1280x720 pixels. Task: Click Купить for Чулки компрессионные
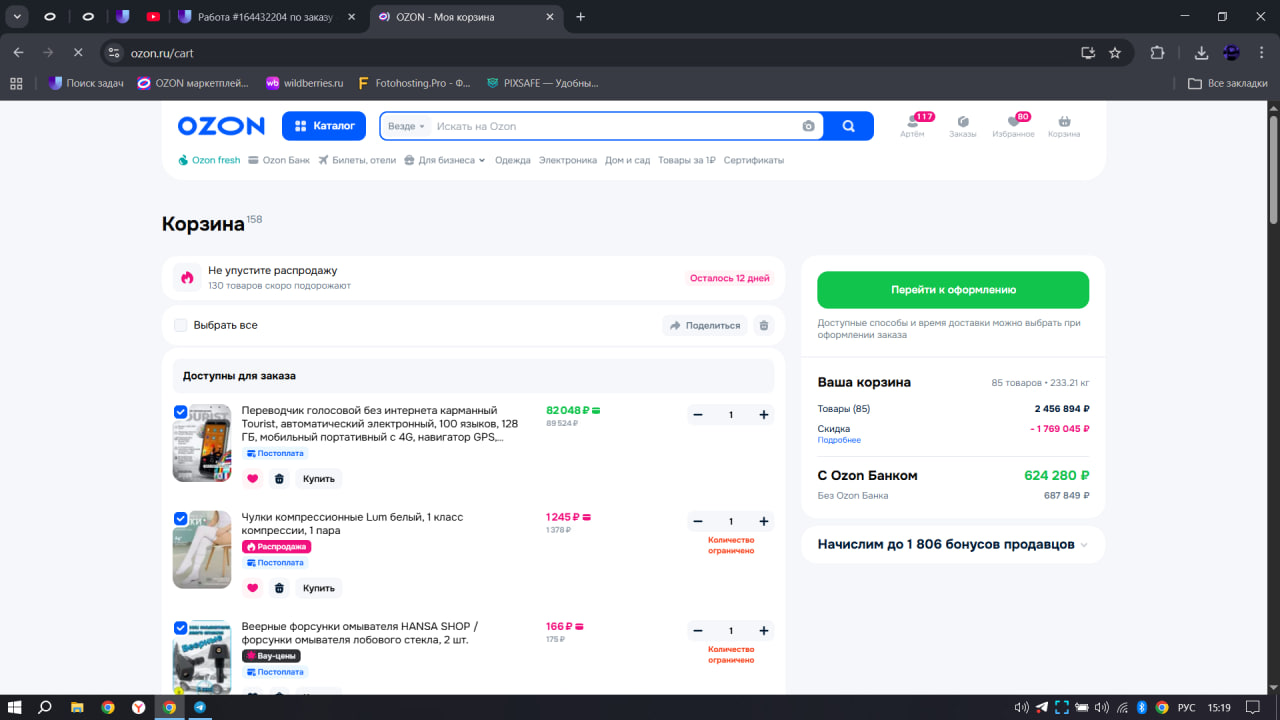pos(319,588)
